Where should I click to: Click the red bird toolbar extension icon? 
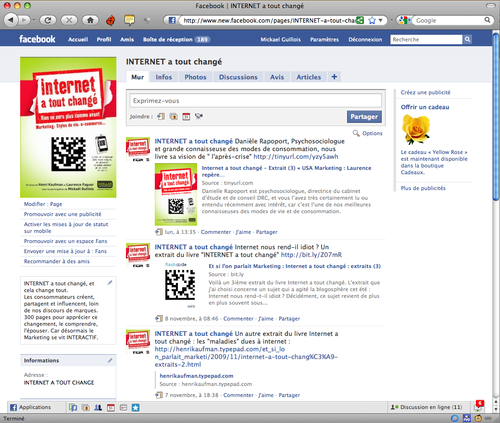click(x=110, y=20)
